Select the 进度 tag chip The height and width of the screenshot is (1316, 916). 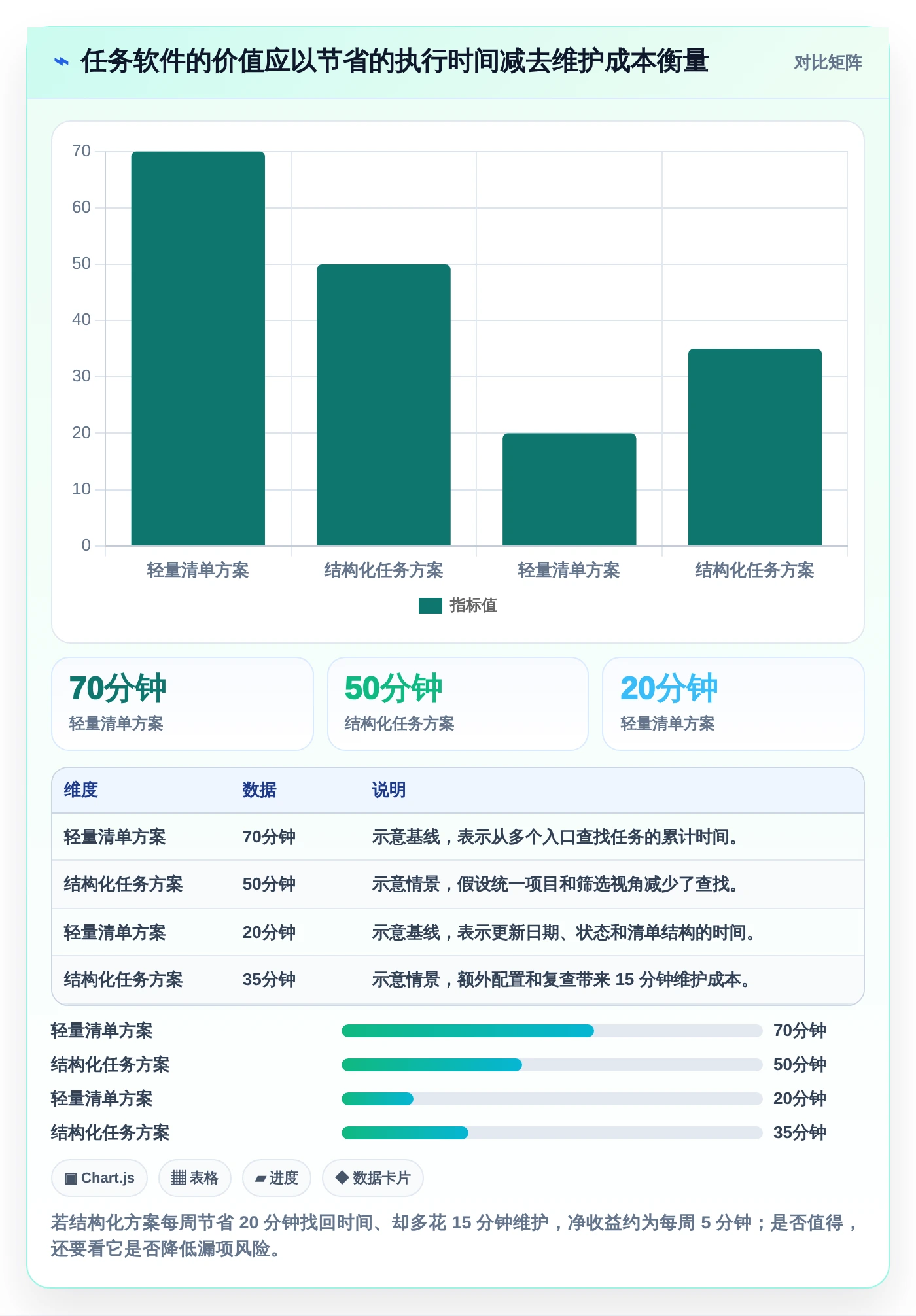(276, 1178)
